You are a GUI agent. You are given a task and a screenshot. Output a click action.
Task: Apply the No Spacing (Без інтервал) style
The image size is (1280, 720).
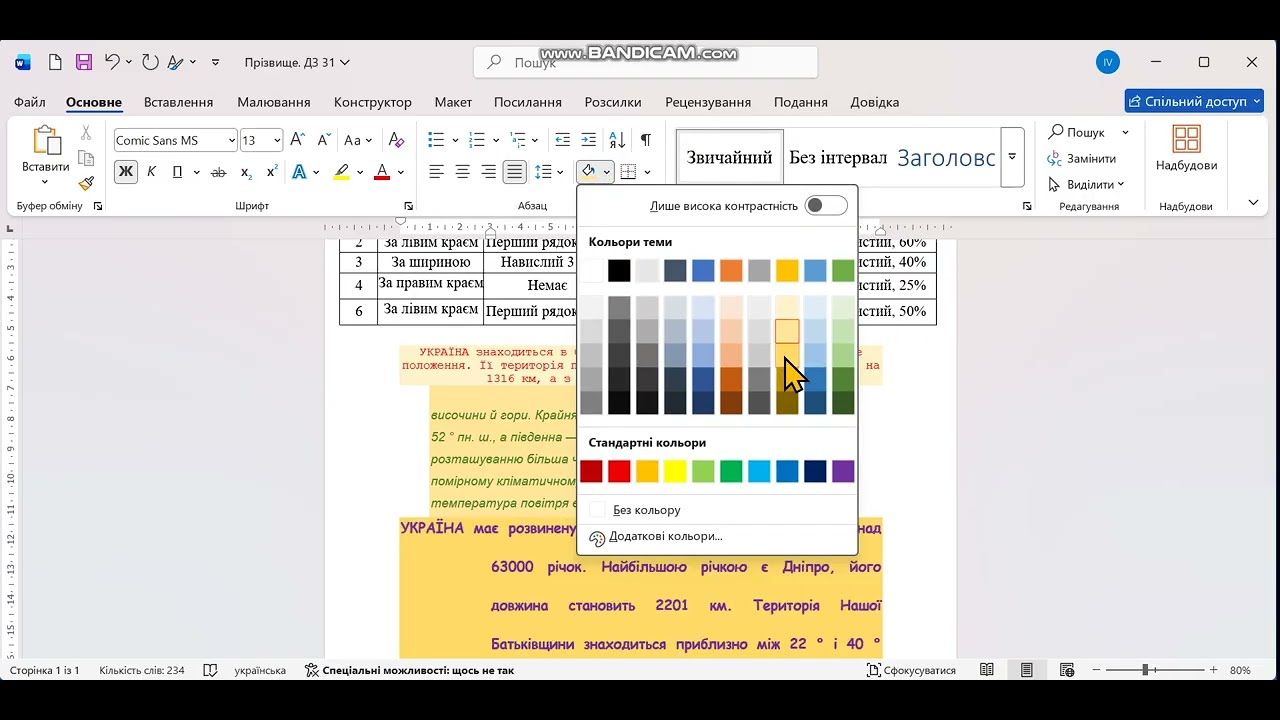pos(838,157)
